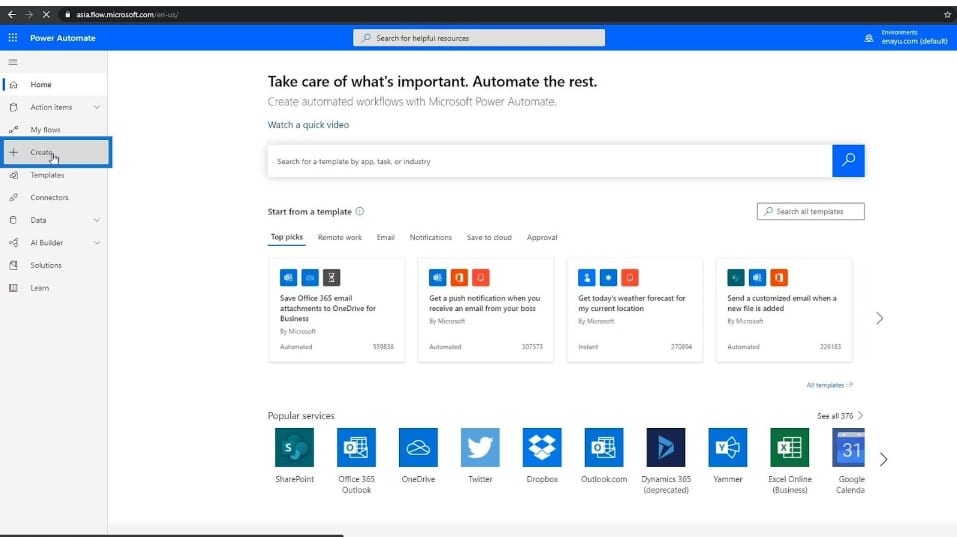The width and height of the screenshot is (957, 537).
Task: Open Save Office 365 email attachments template
Action: [x=336, y=310]
